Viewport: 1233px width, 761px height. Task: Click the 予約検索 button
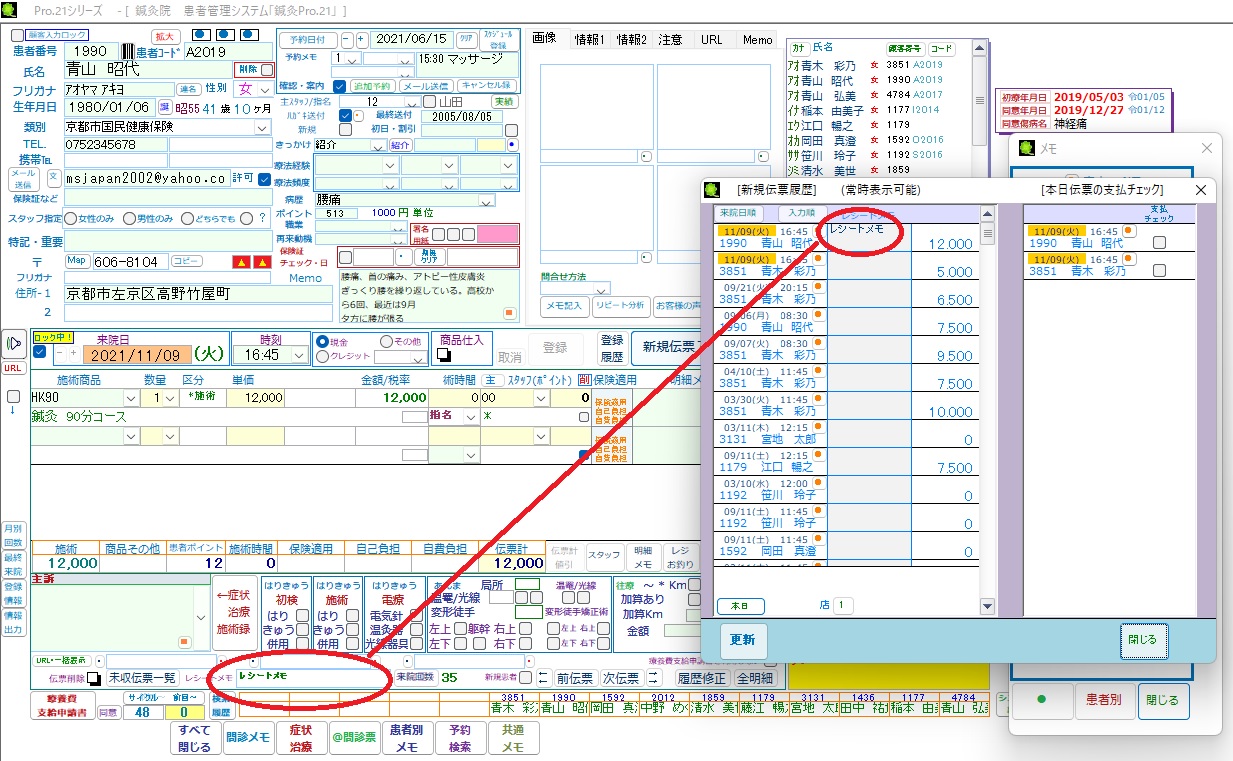click(x=460, y=739)
